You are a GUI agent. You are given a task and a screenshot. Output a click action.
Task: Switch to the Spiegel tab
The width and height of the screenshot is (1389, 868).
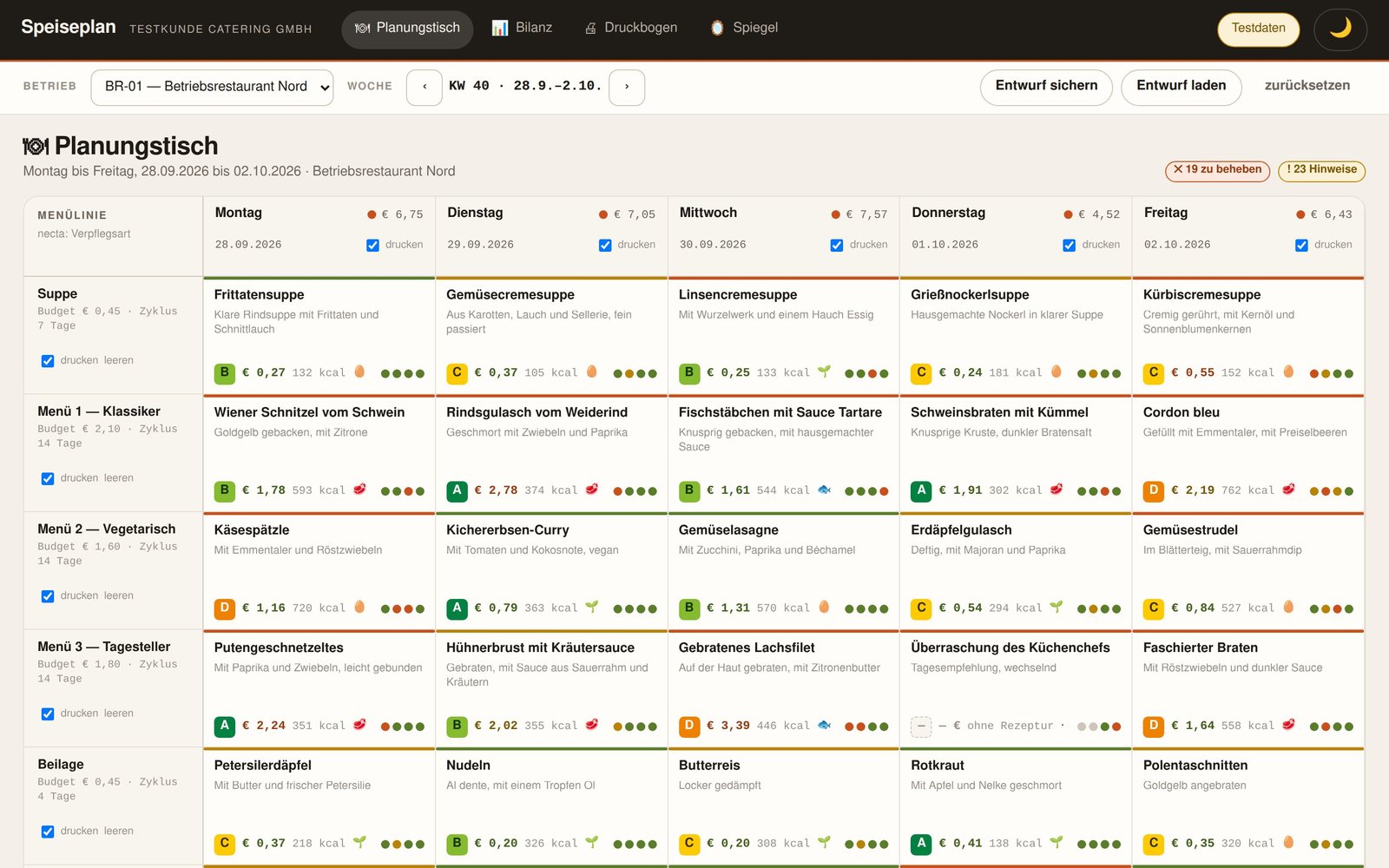tap(744, 29)
